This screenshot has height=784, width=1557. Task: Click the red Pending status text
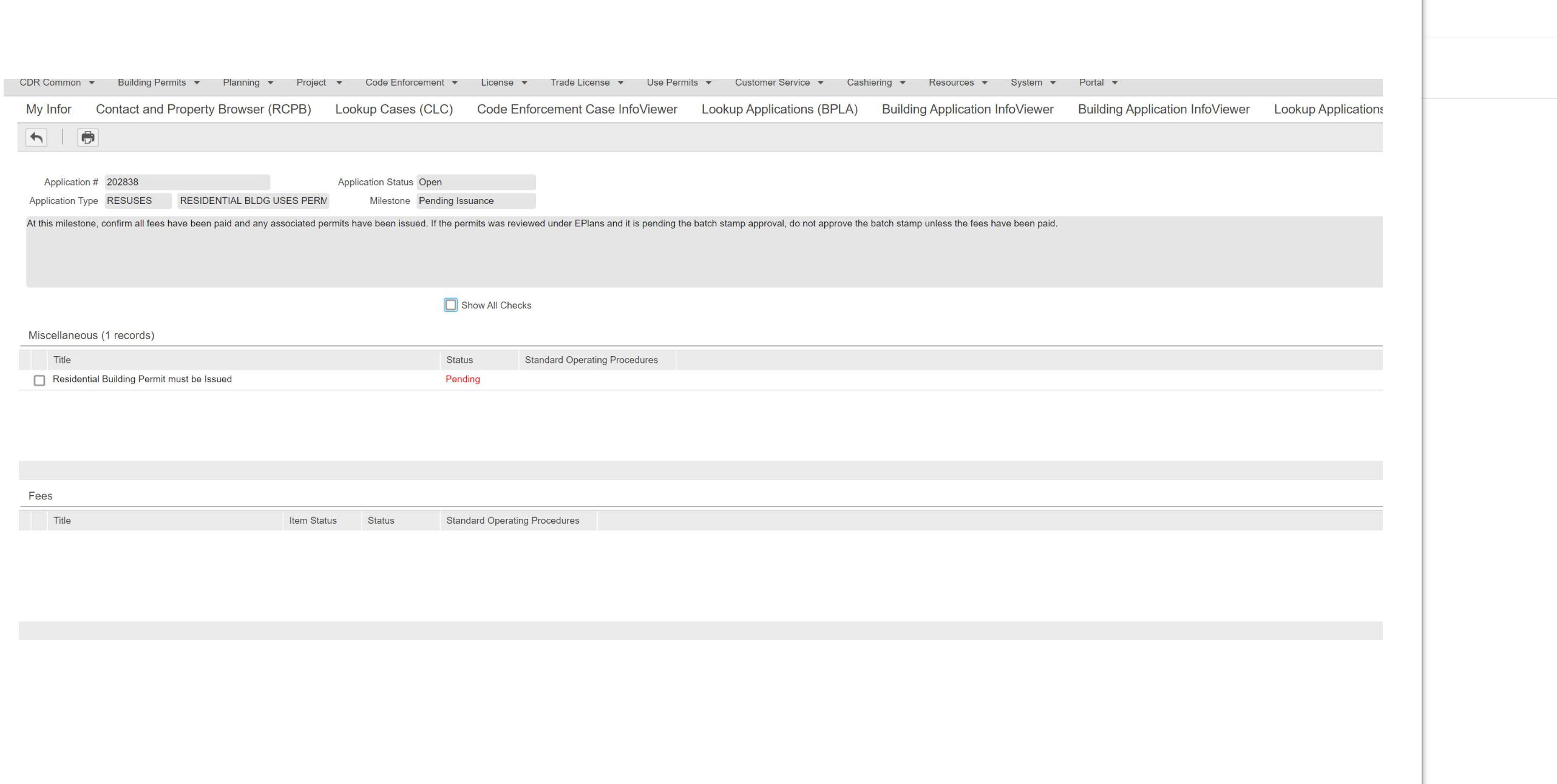(463, 379)
